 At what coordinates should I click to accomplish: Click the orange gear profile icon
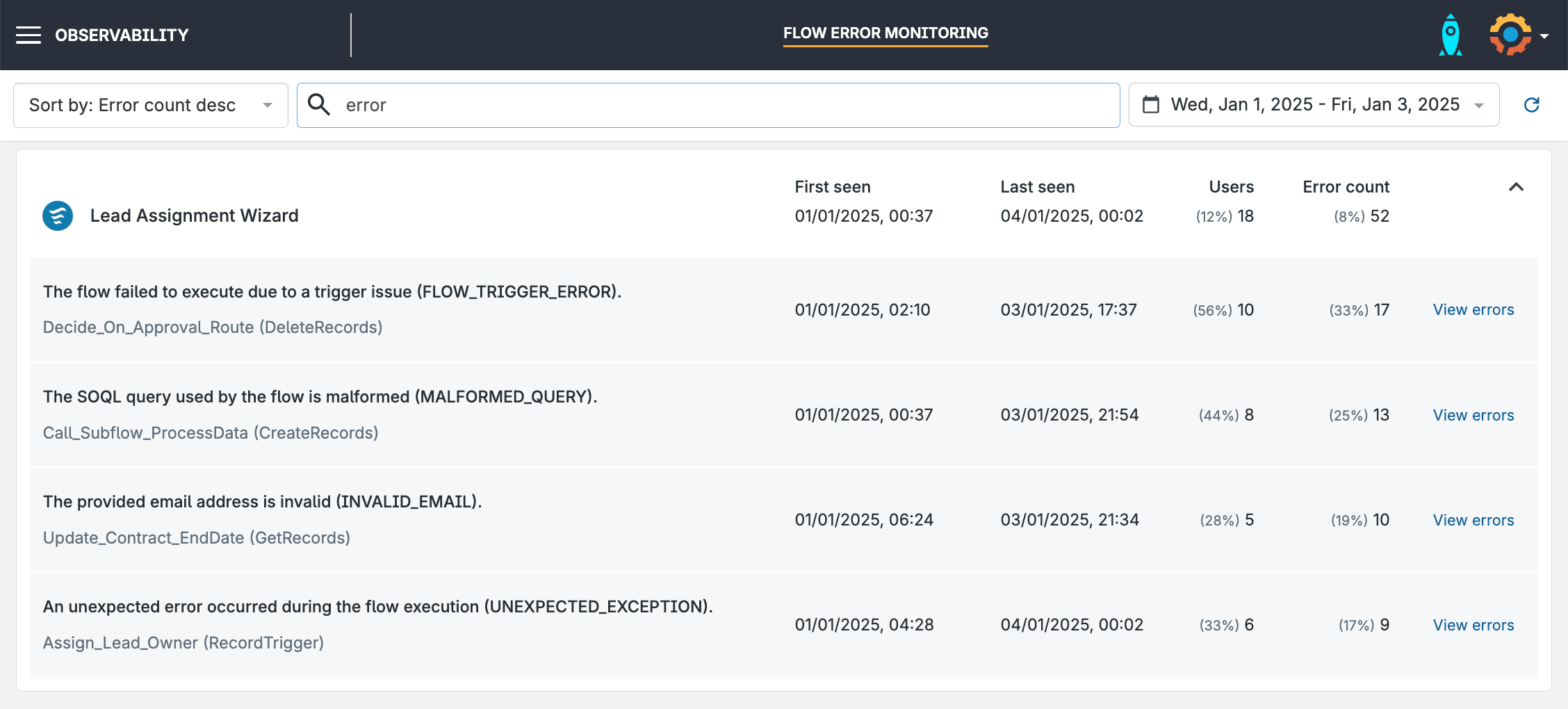(1510, 35)
